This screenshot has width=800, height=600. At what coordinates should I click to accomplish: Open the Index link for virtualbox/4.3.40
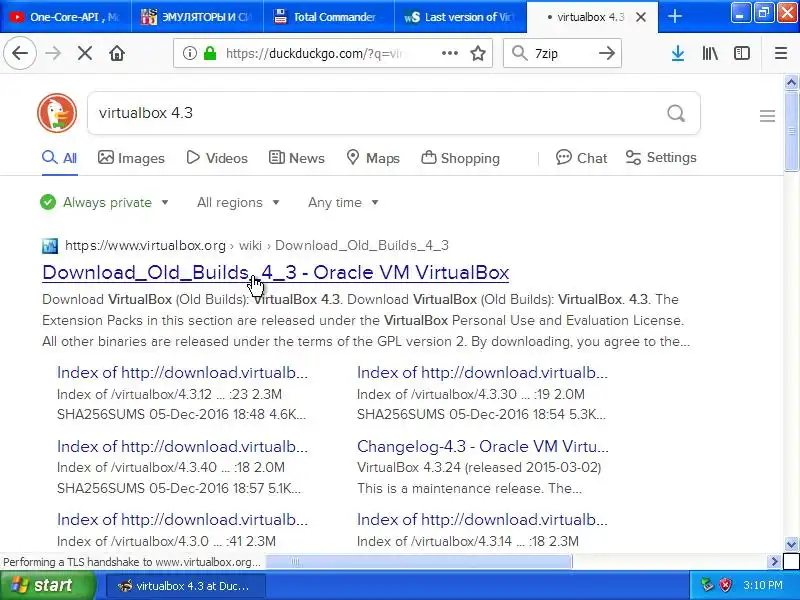tap(182, 446)
